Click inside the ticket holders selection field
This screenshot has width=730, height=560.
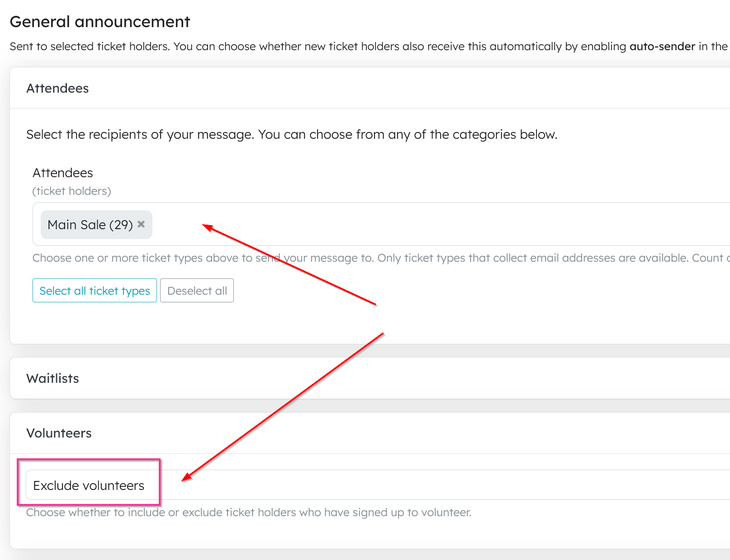tap(381, 224)
